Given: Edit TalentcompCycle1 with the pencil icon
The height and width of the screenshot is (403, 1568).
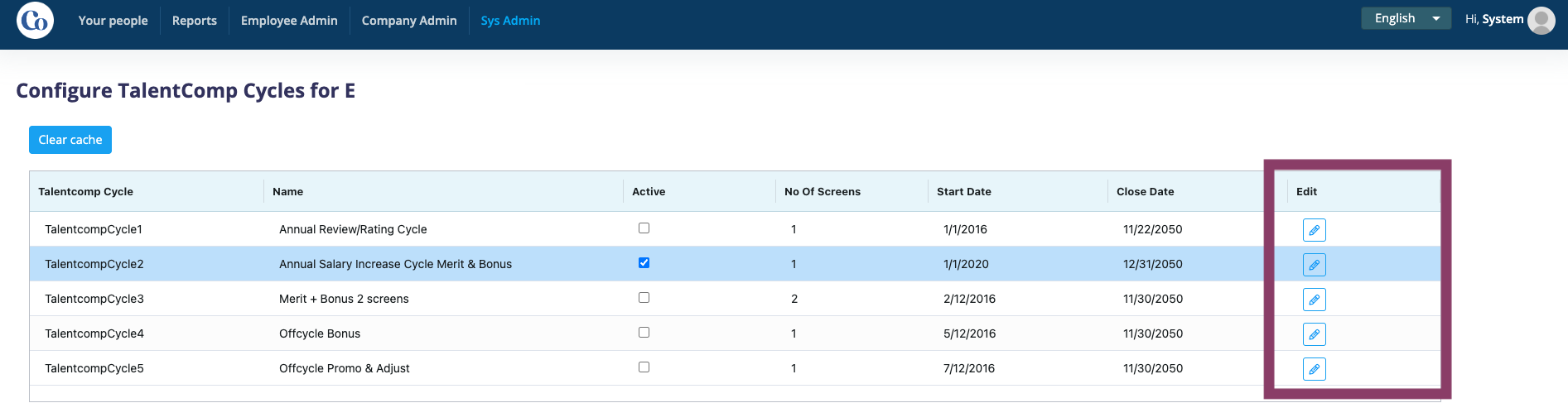Looking at the screenshot, I should click(1314, 230).
